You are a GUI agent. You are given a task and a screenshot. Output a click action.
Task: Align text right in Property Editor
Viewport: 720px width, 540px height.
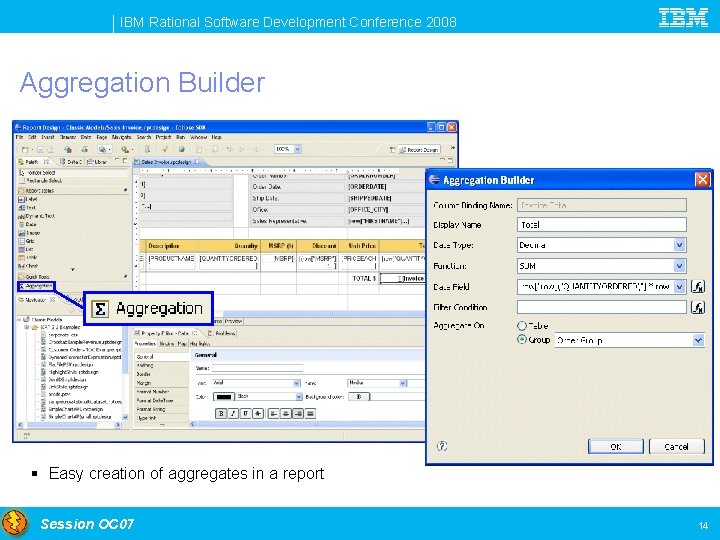click(298, 414)
